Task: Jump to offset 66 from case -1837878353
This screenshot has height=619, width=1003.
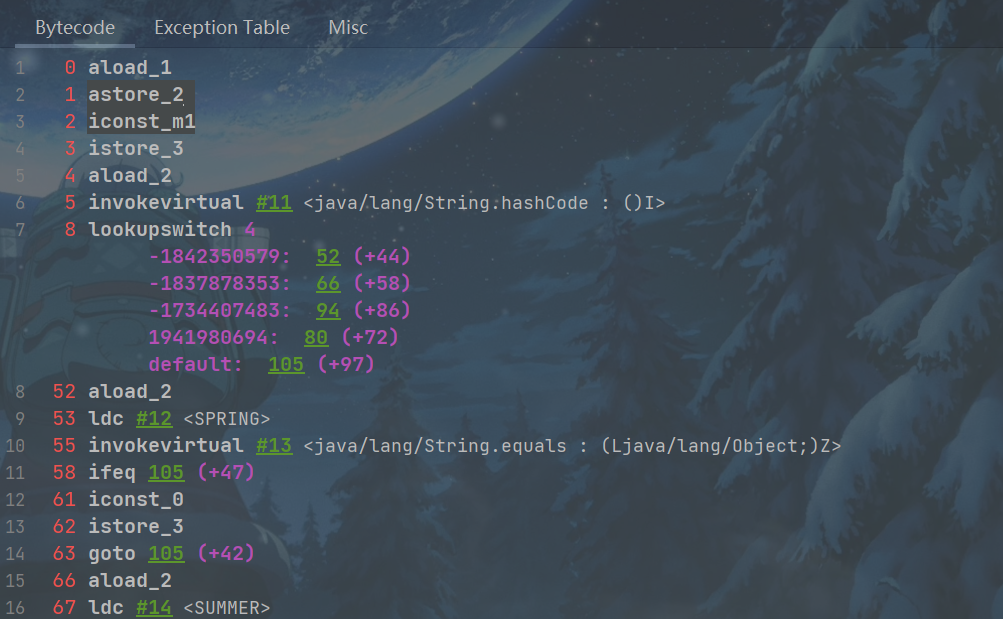Action: (x=328, y=284)
